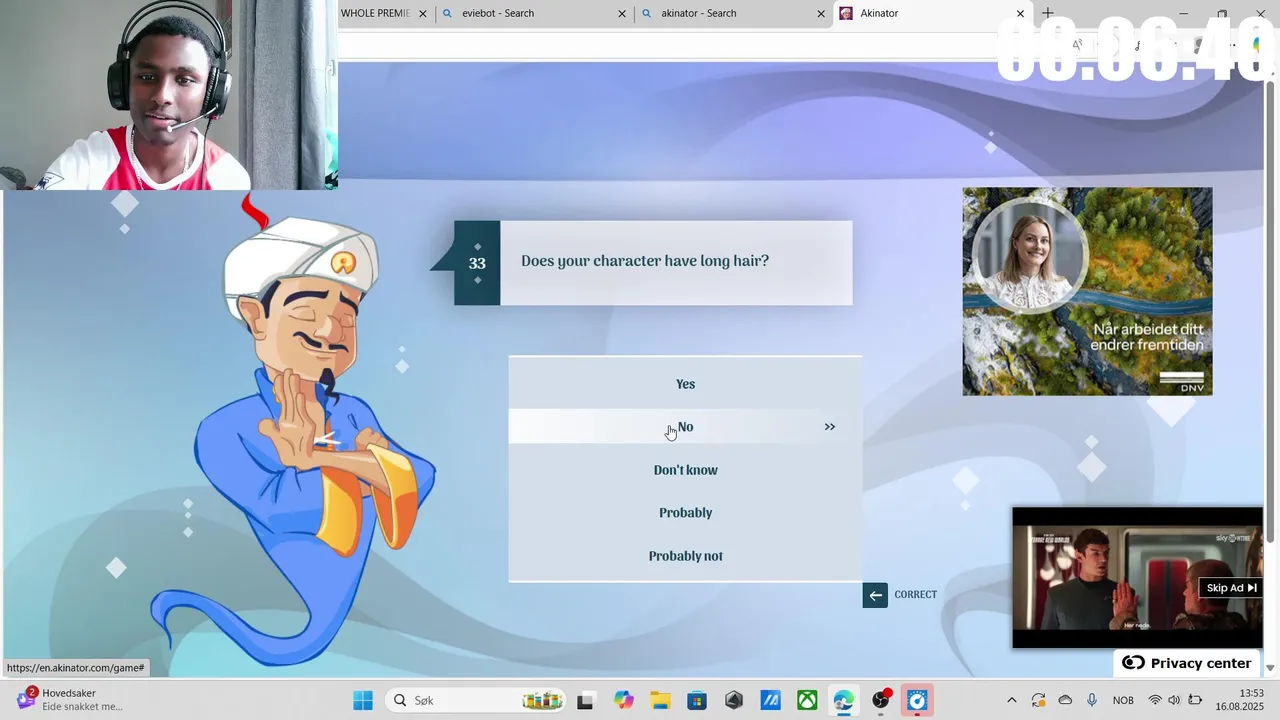1280x720 pixels.
Task: Close the akinator - Search tab
Action: (x=821, y=14)
